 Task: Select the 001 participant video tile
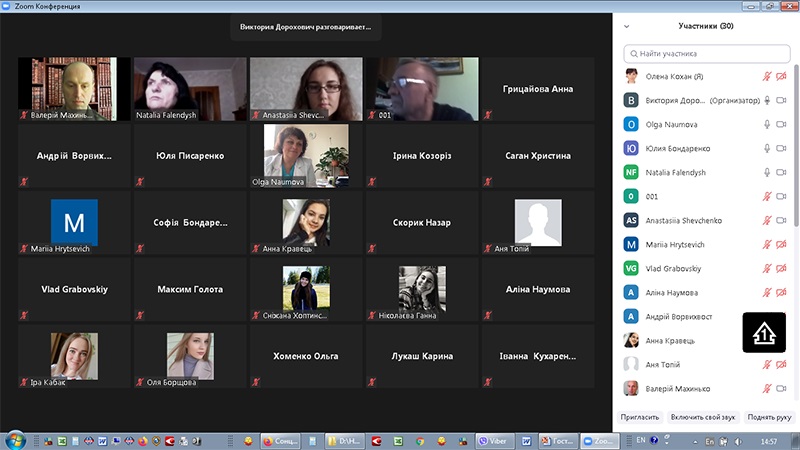422,89
